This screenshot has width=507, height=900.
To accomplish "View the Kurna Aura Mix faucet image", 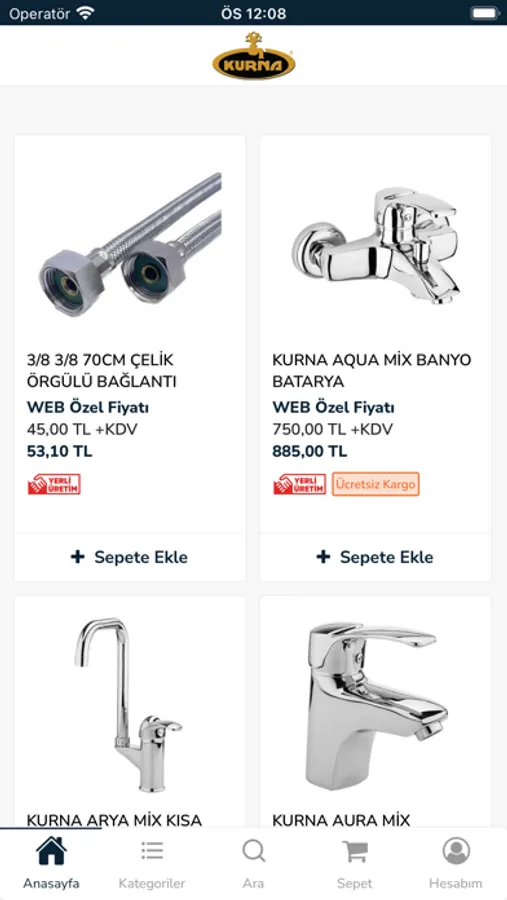I will point(376,706).
